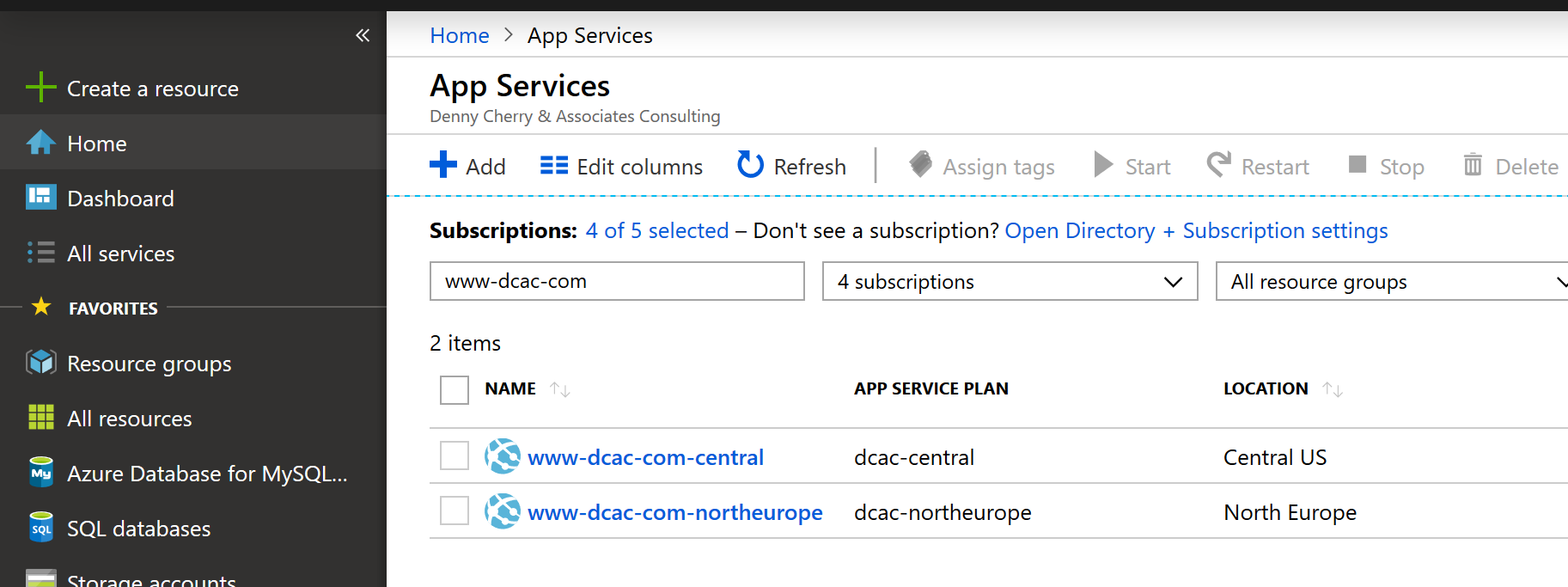Click the Edit columns icon
The height and width of the screenshot is (587, 1568).
(x=554, y=165)
